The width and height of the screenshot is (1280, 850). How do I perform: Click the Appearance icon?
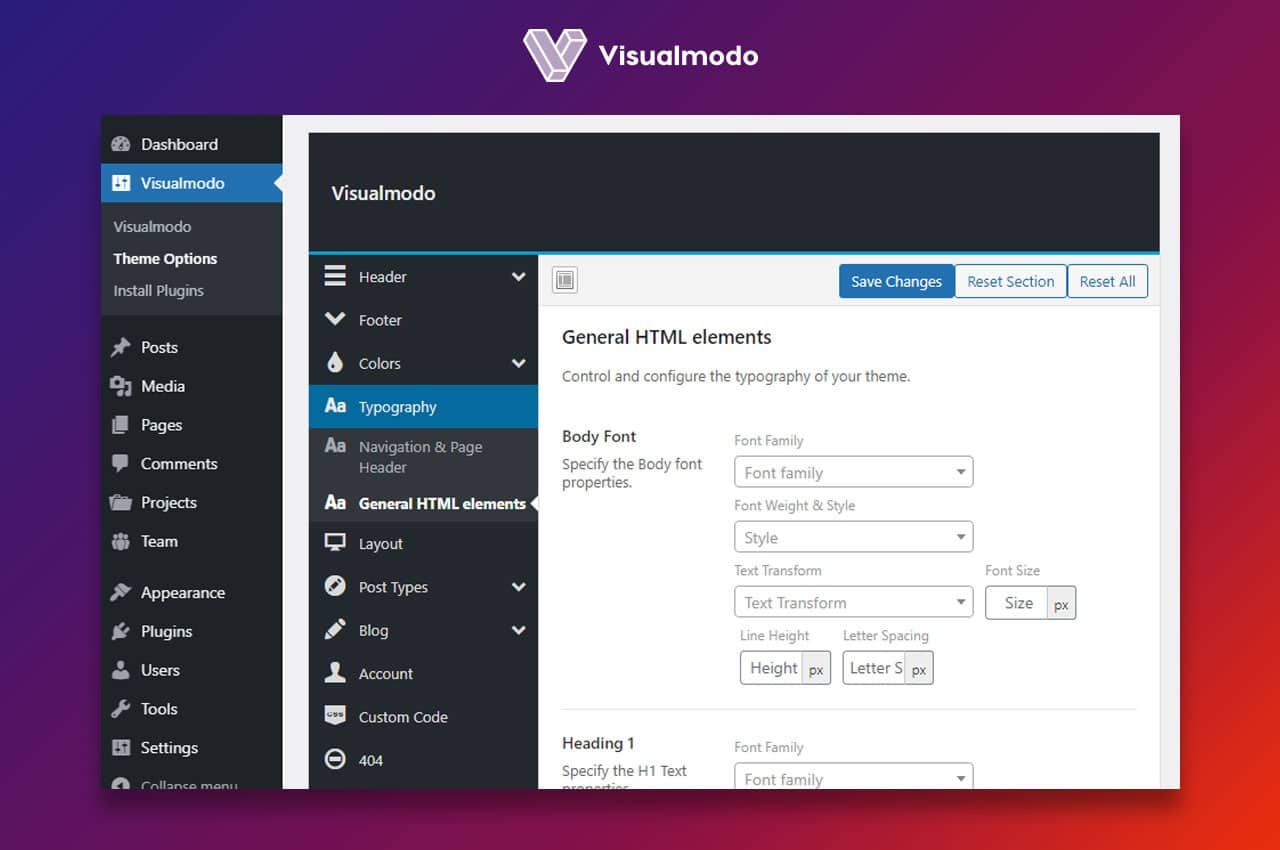(120, 592)
